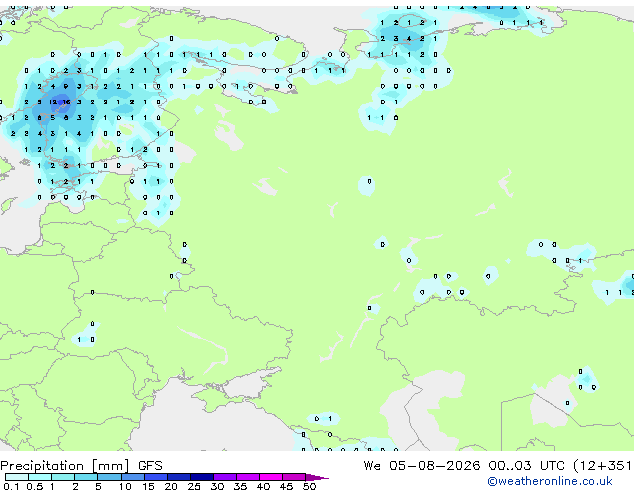Click the "UTC" label
Viewport: 634px width, 490px height.
coord(552,466)
